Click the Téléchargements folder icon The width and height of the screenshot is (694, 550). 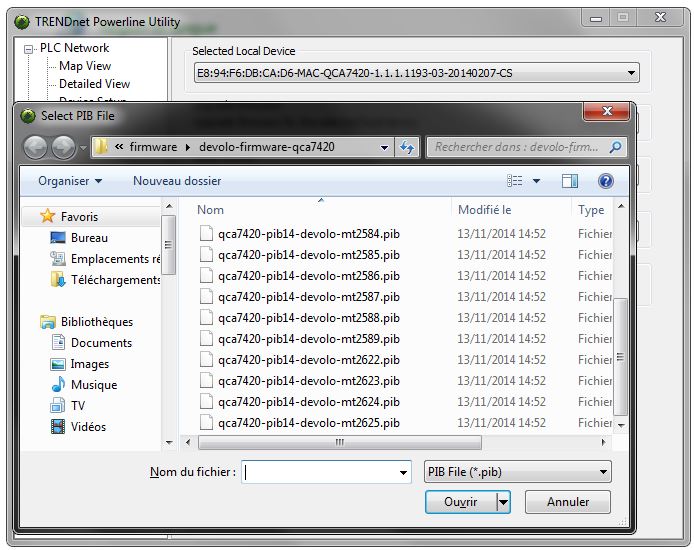point(58,279)
